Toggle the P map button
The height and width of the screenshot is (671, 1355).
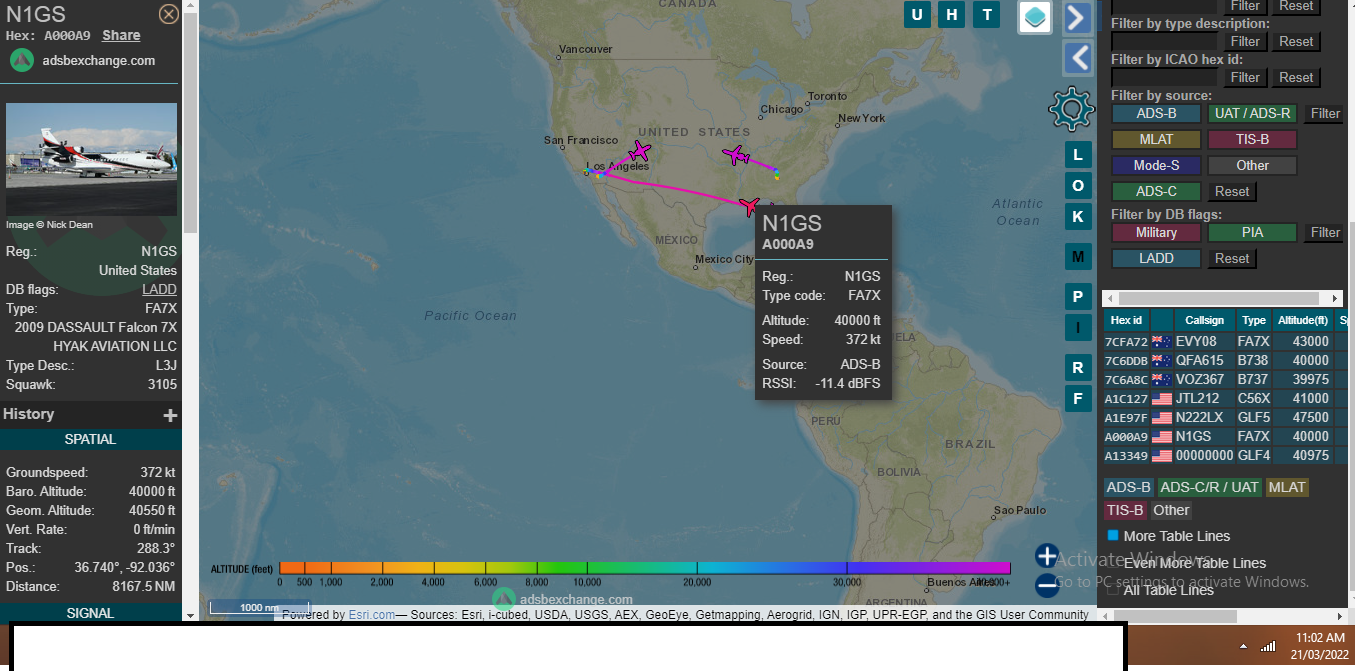[1077, 296]
